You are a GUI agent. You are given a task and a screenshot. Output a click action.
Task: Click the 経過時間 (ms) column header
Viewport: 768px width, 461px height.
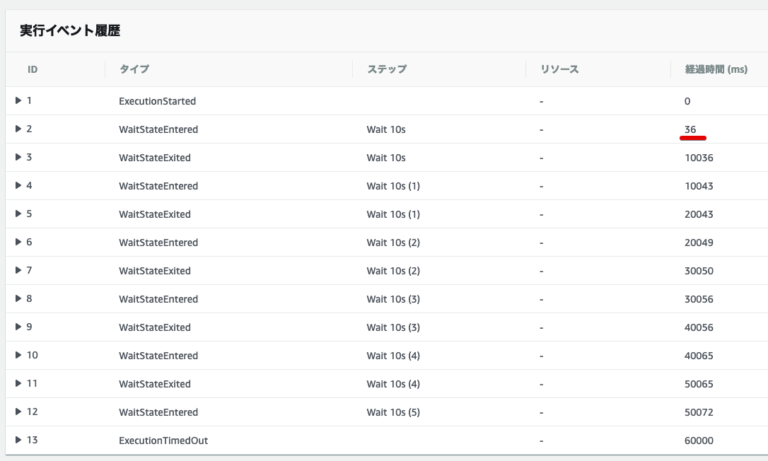tap(716, 69)
